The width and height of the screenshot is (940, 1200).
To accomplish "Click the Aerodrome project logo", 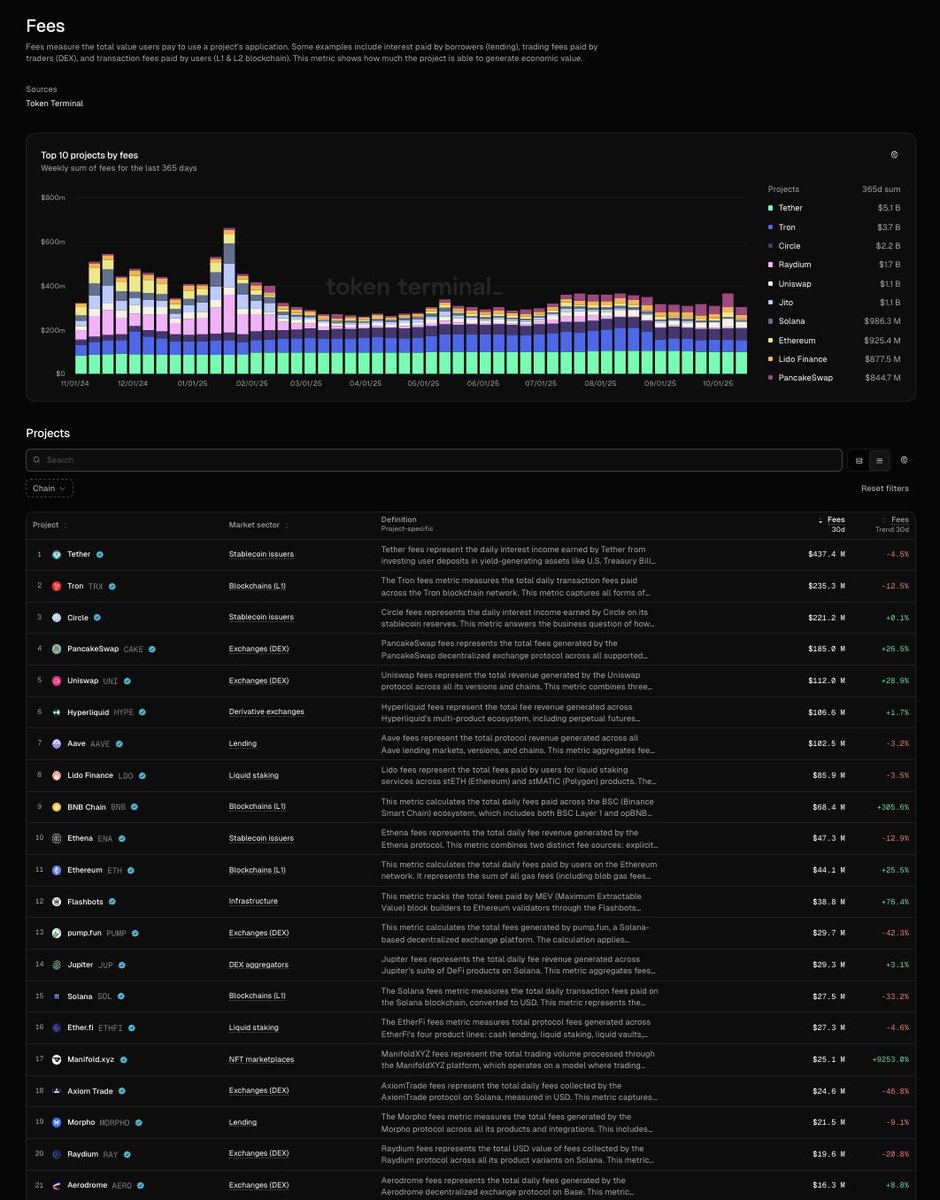I will pyautogui.click(x=57, y=1185).
